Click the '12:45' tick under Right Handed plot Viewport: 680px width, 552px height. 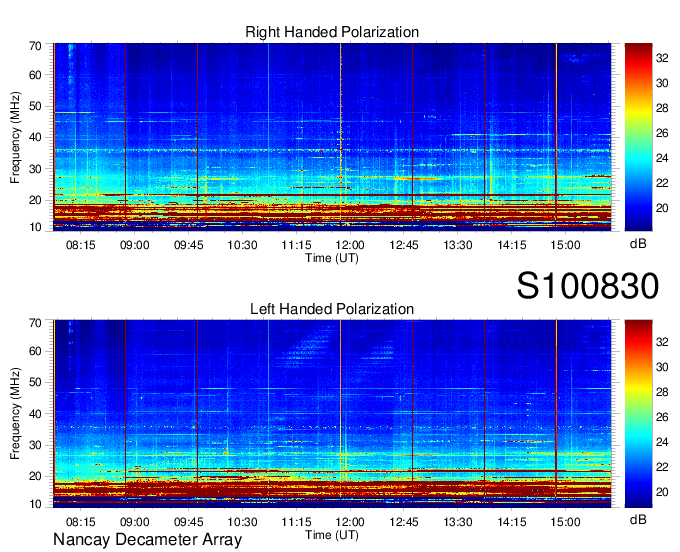[404, 245]
